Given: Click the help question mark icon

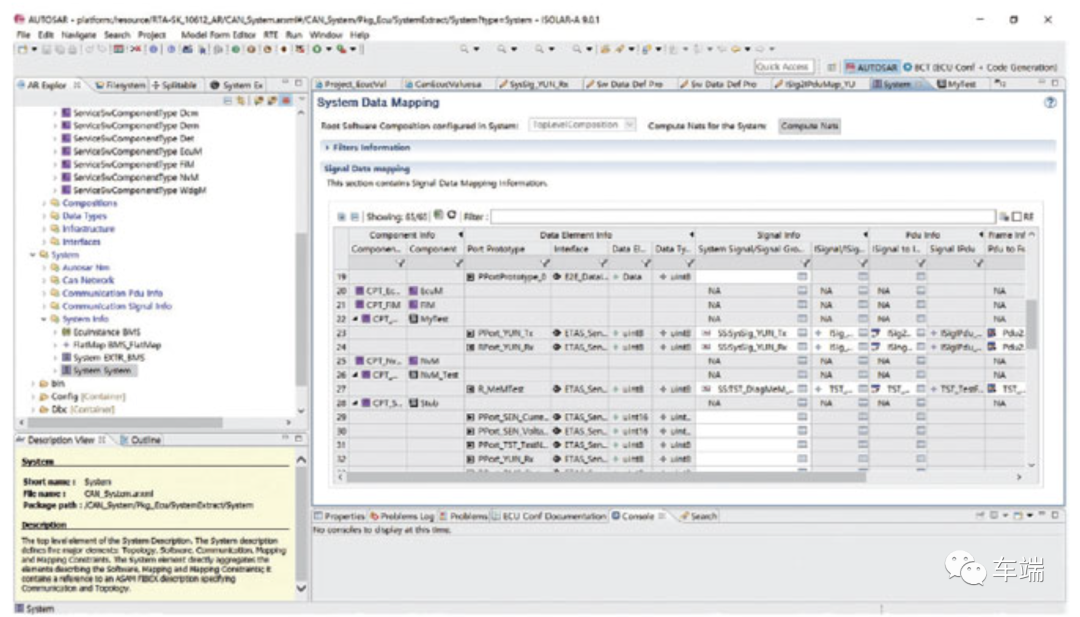Looking at the screenshot, I should click(1050, 103).
